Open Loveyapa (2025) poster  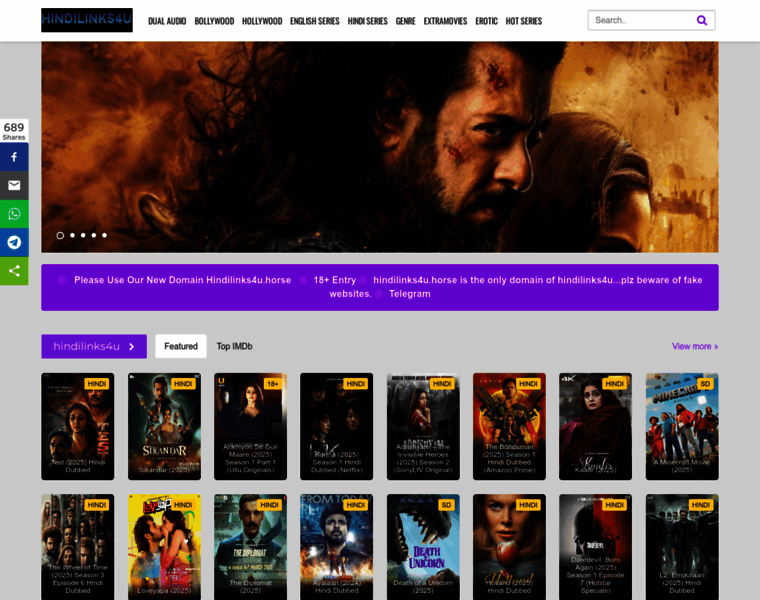coord(164,547)
